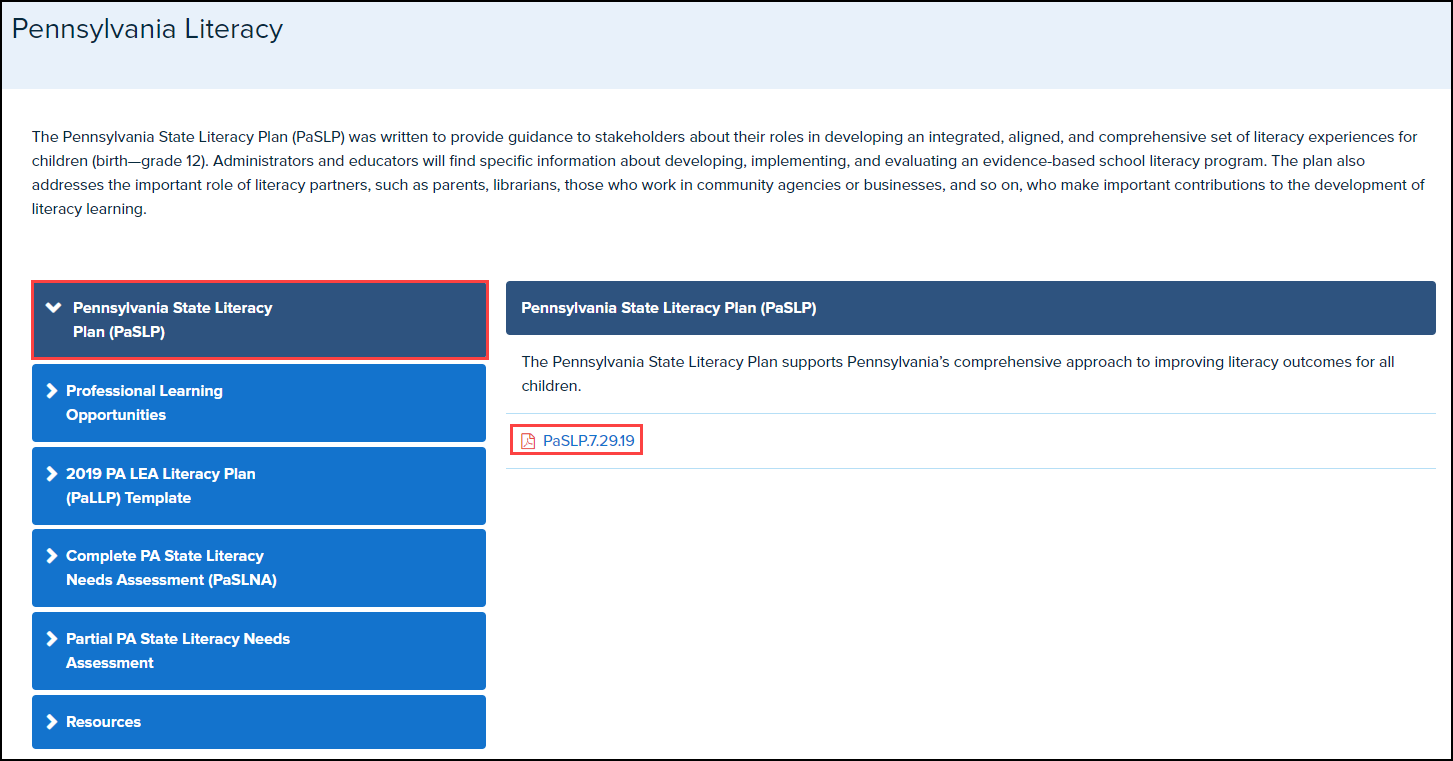Expand the 2019 PA LEA Literacy Plan chevron
This screenshot has width=1453, height=761.
pyautogui.click(x=52, y=474)
